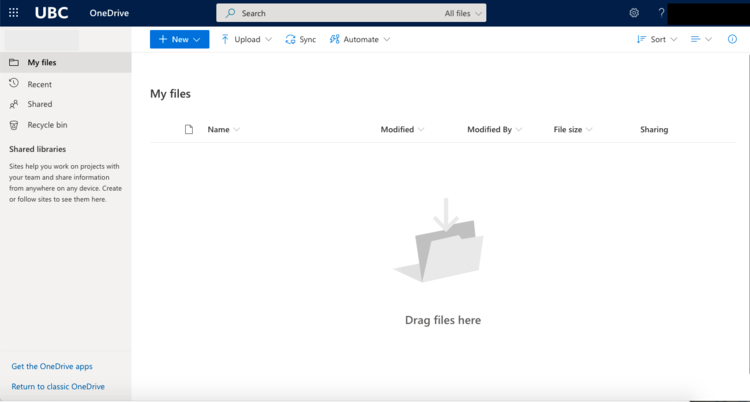Open Recycle bin in the sidebar
Screen dimensions: 750x402
point(66,125)
